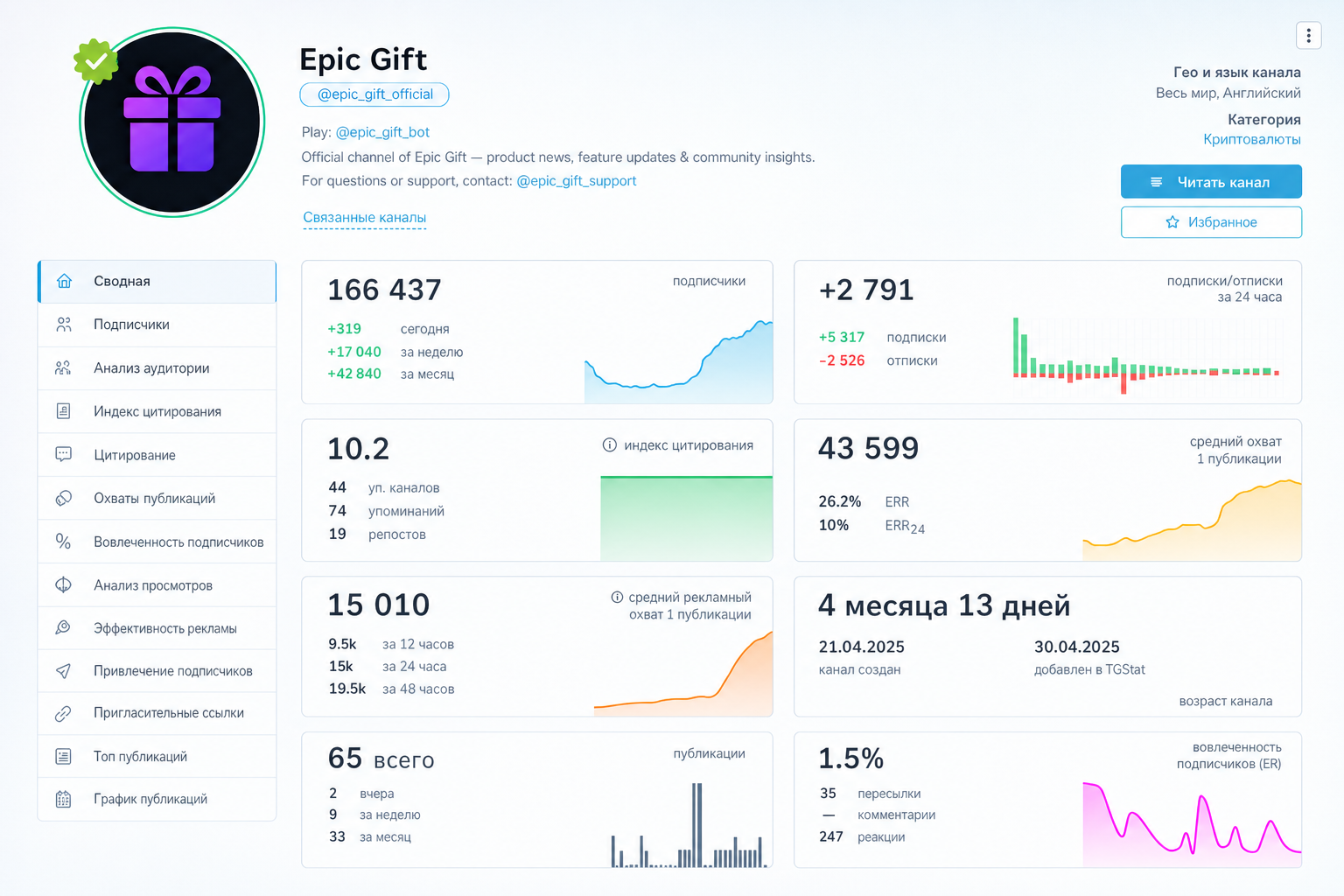The image size is (1344, 896).
Task: Click the info icon next to средний рекламный охват
Action: [617, 597]
